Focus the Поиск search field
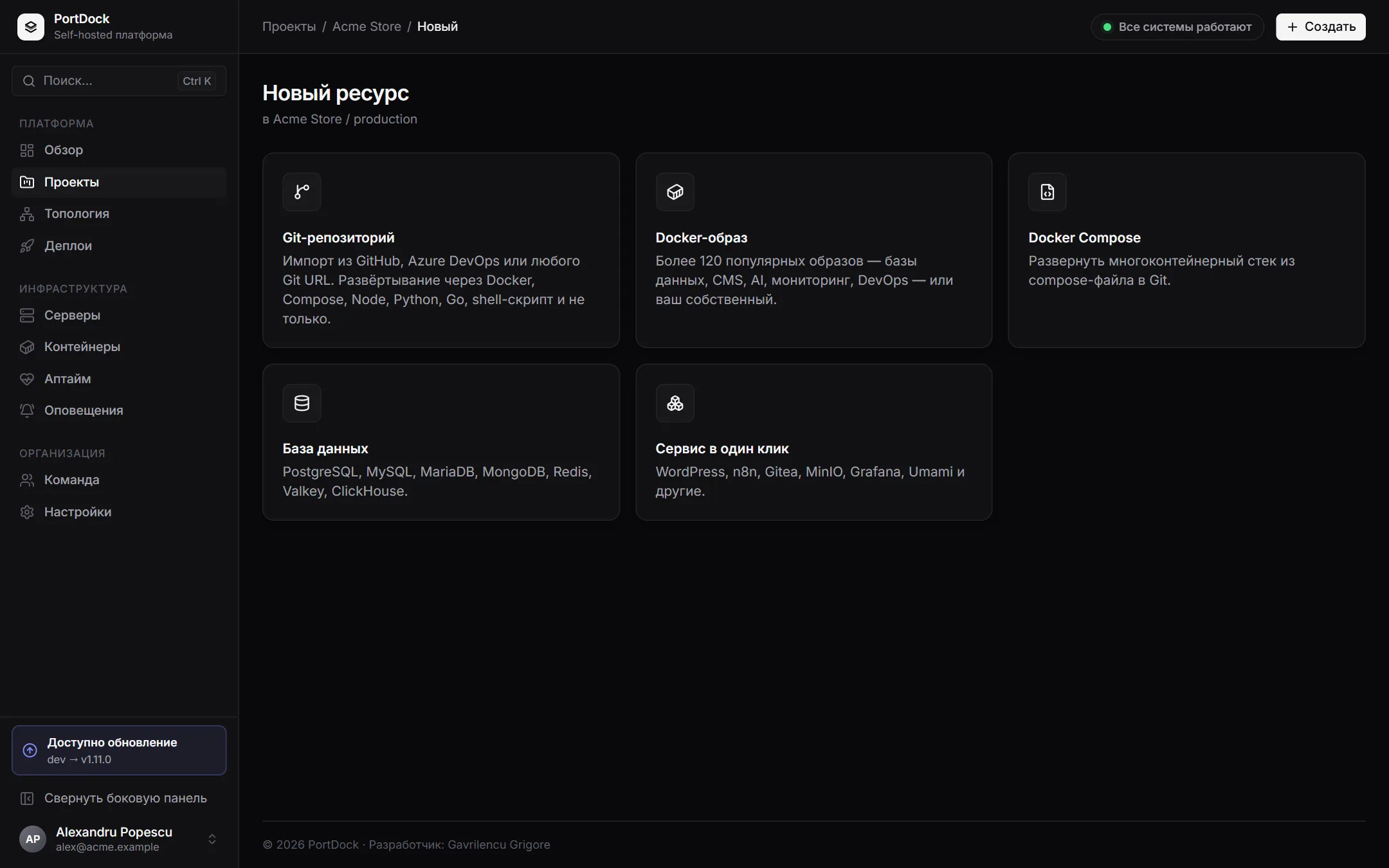The image size is (1389, 868). (x=119, y=81)
